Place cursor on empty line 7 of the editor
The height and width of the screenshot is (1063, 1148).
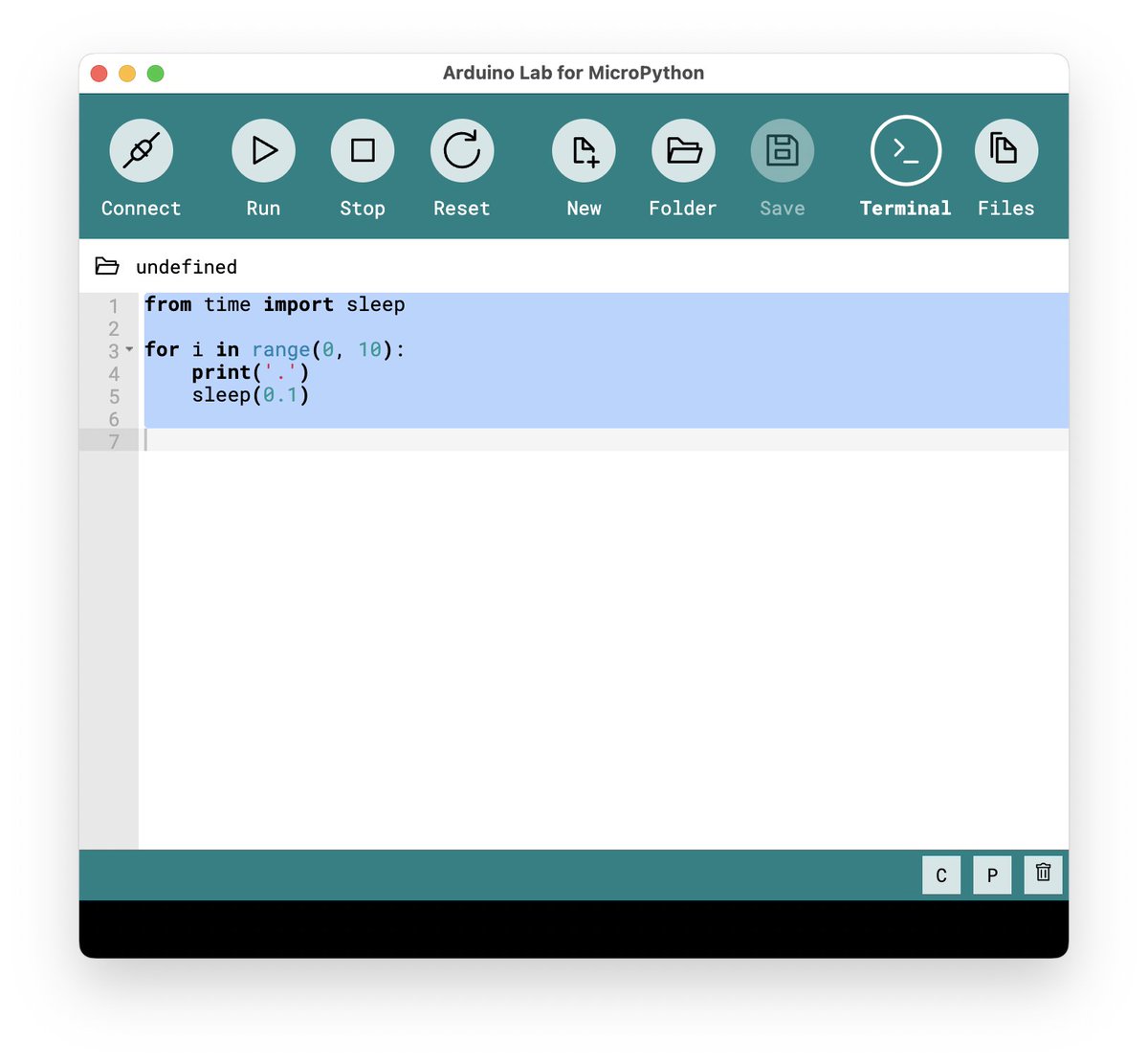[x=603, y=440]
